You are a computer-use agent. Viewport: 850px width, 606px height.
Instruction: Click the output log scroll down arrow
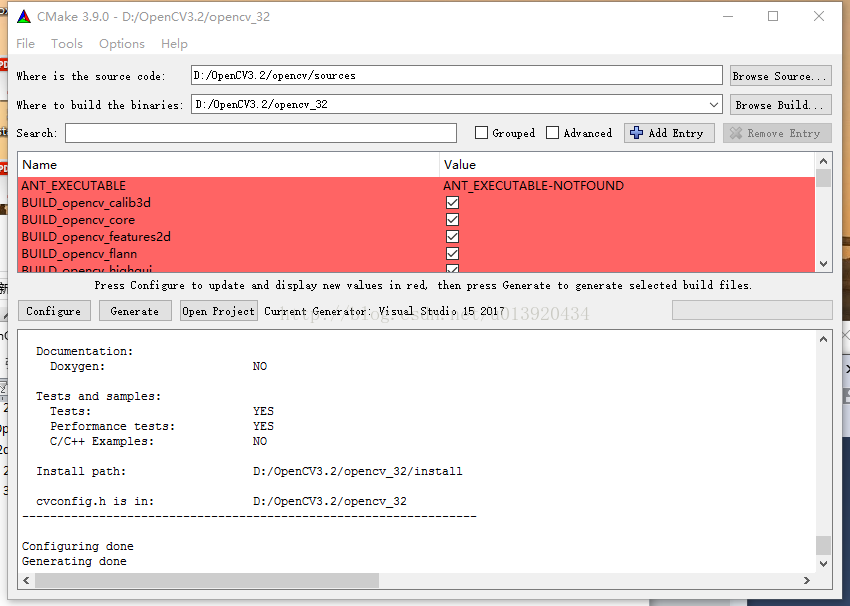click(x=823, y=564)
